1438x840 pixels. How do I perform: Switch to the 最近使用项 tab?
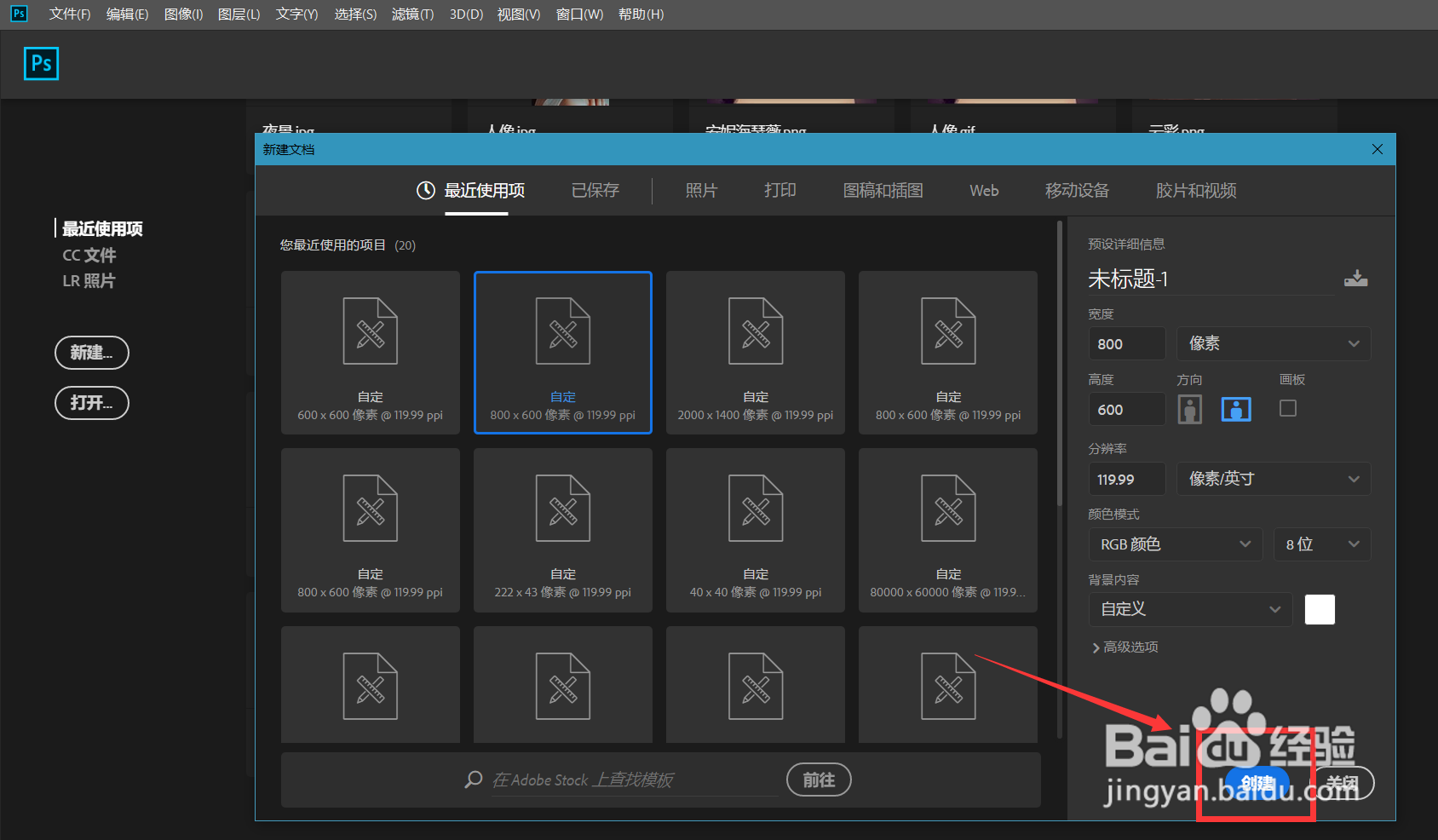484,191
